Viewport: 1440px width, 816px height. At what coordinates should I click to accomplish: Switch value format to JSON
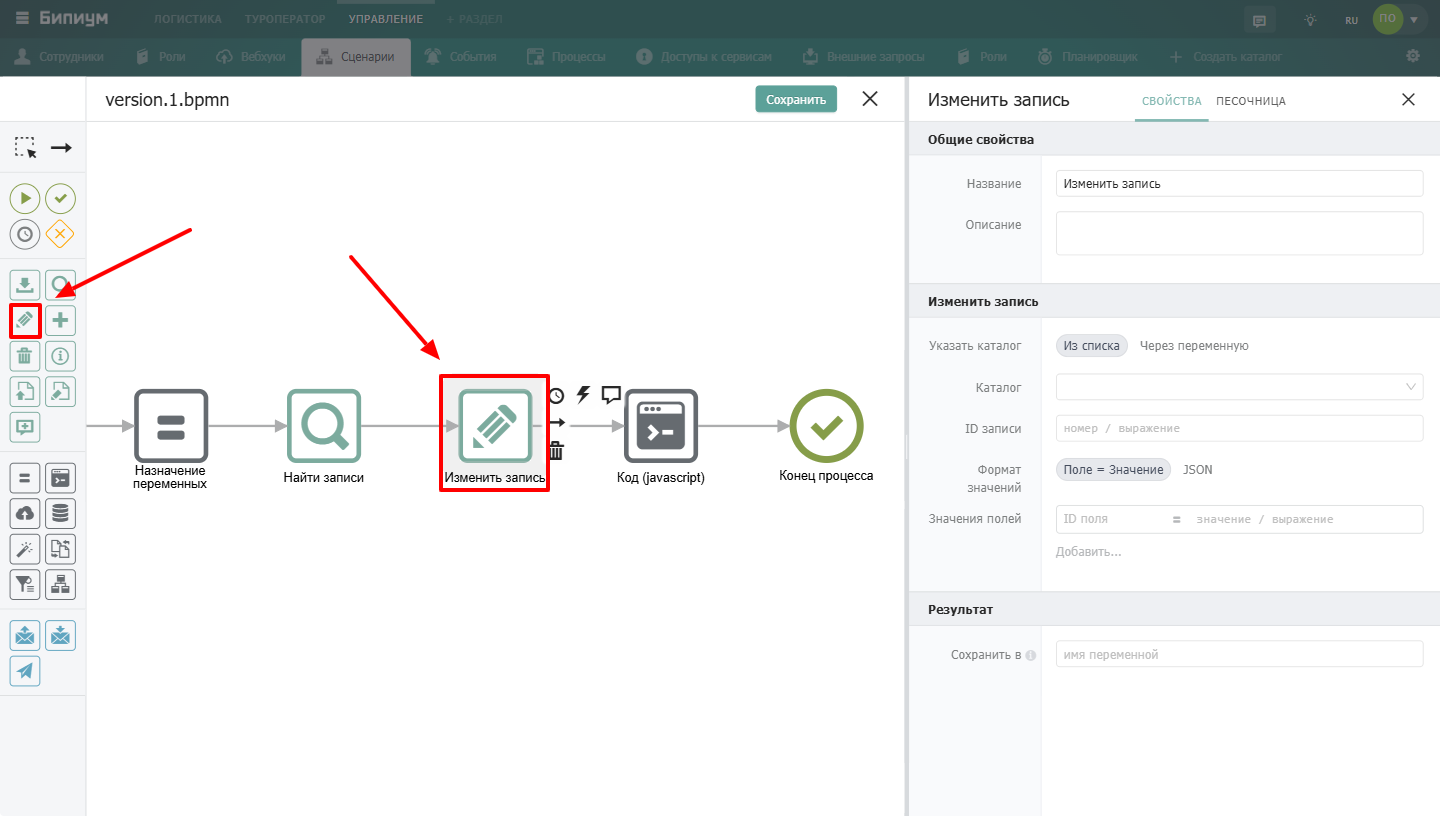[x=1197, y=470]
